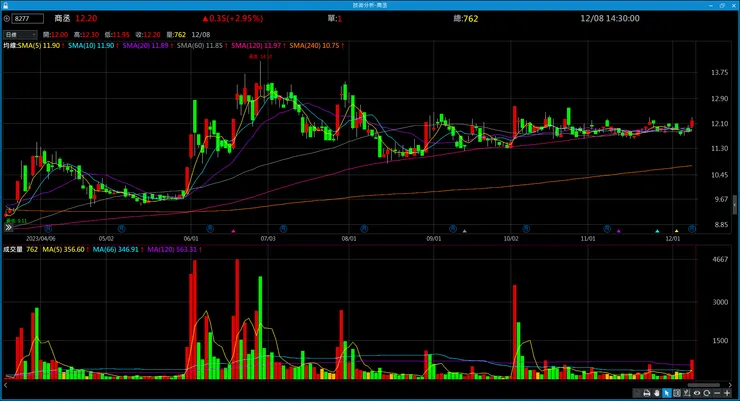Viewport: 740px width, 401px height.
Task: Click the blue circle marker after 12/01
Action: coord(692,229)
